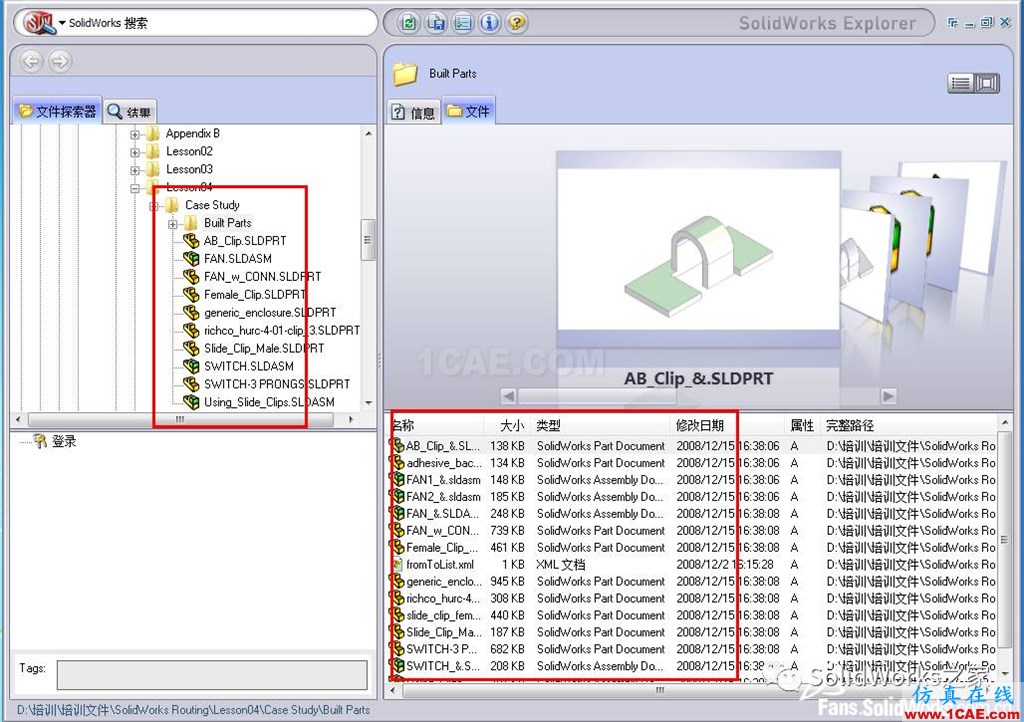The image size is (1024, 722).
Task: Open the 文件 tab
Action: (x=468, y=111)
